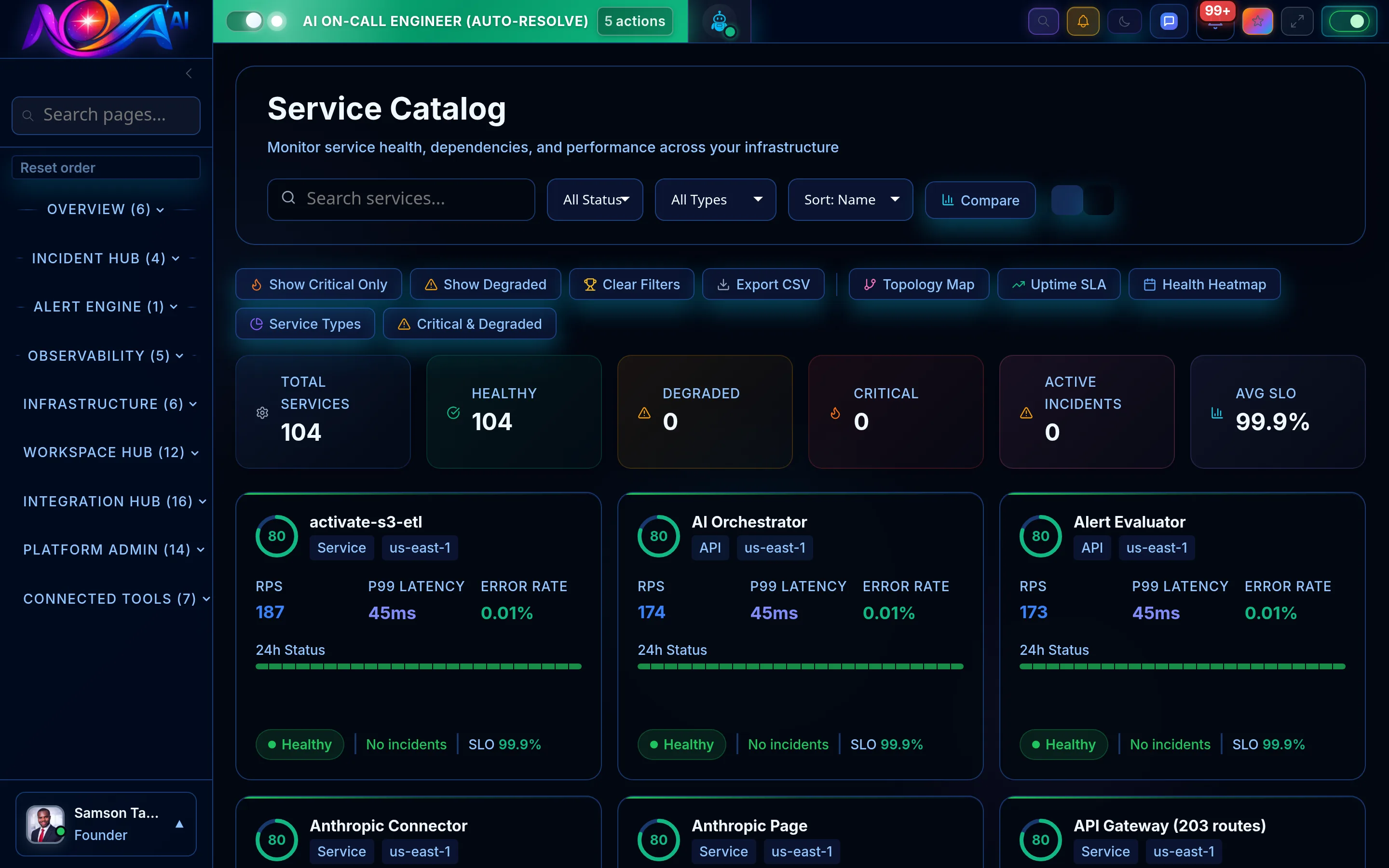Viewport: 1389px width, 868px height.
Task: Expand to fullscreen with the arrows icon
Action: 1297,21
